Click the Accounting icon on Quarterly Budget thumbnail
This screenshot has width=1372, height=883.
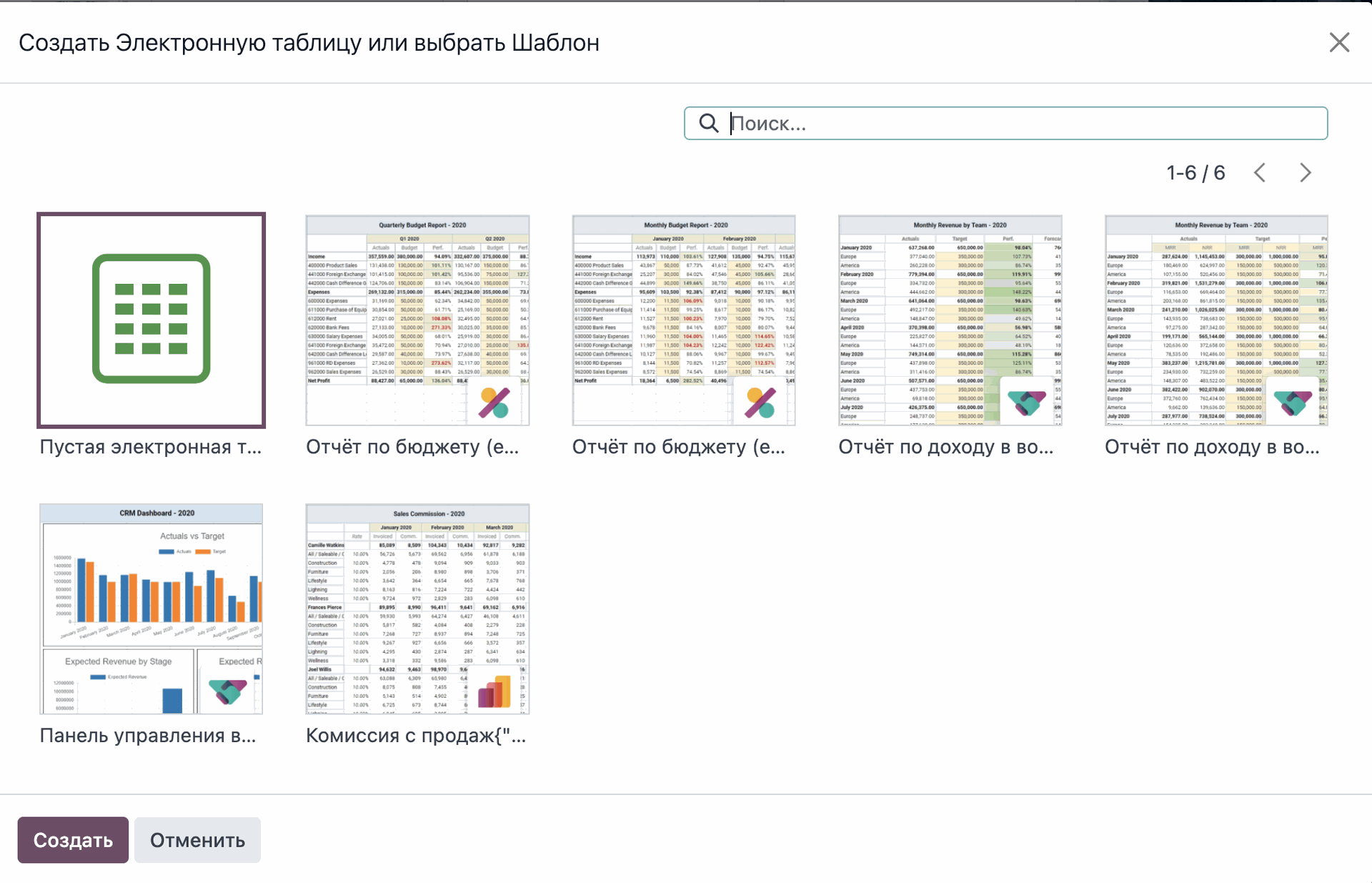494,403
